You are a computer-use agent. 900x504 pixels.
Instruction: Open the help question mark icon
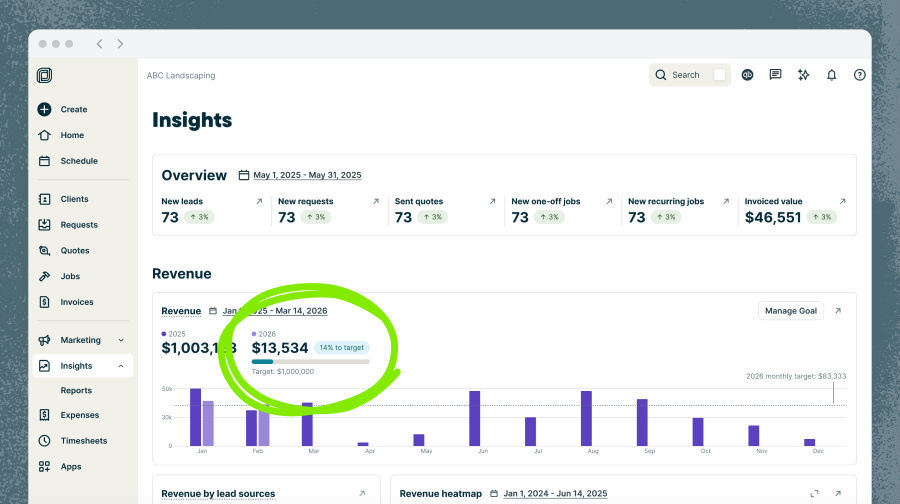859,75
